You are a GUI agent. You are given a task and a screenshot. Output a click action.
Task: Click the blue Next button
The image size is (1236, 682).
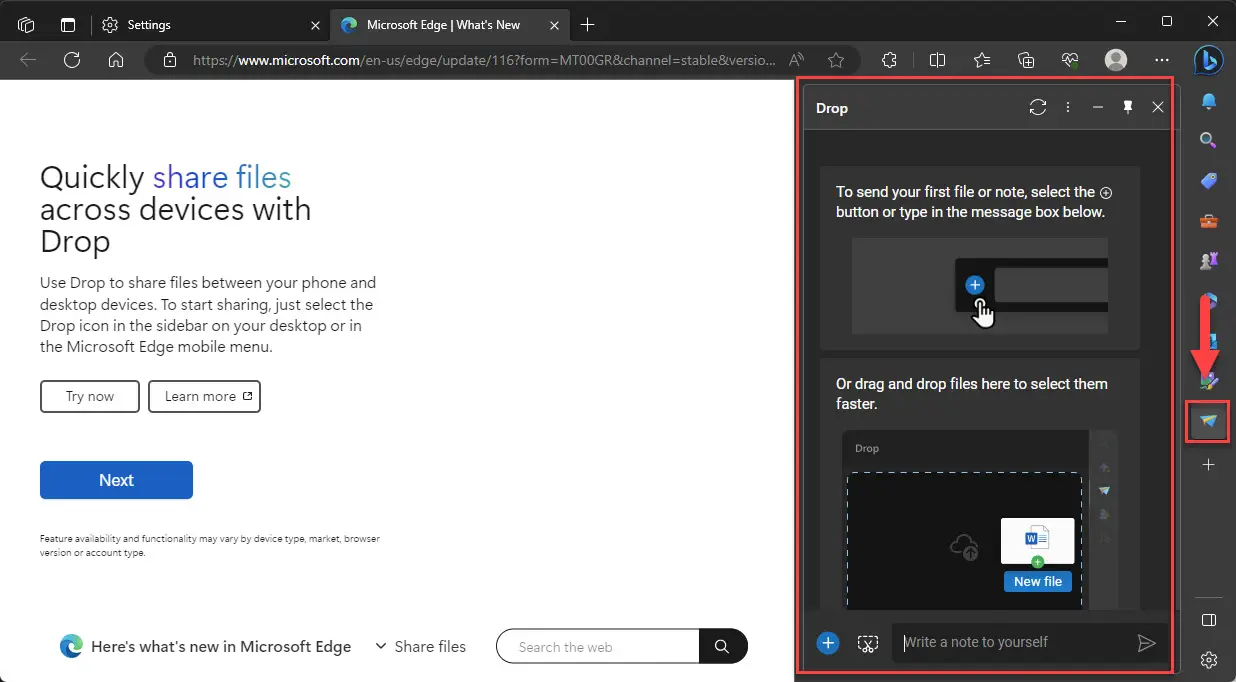pyautogui.click(x=116, y=480)
